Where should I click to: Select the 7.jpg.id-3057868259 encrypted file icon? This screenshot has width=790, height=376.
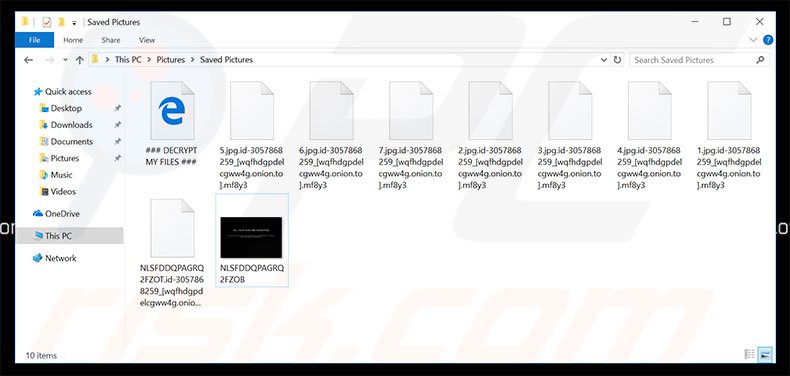pyautogui.click(x=411, y=110)
